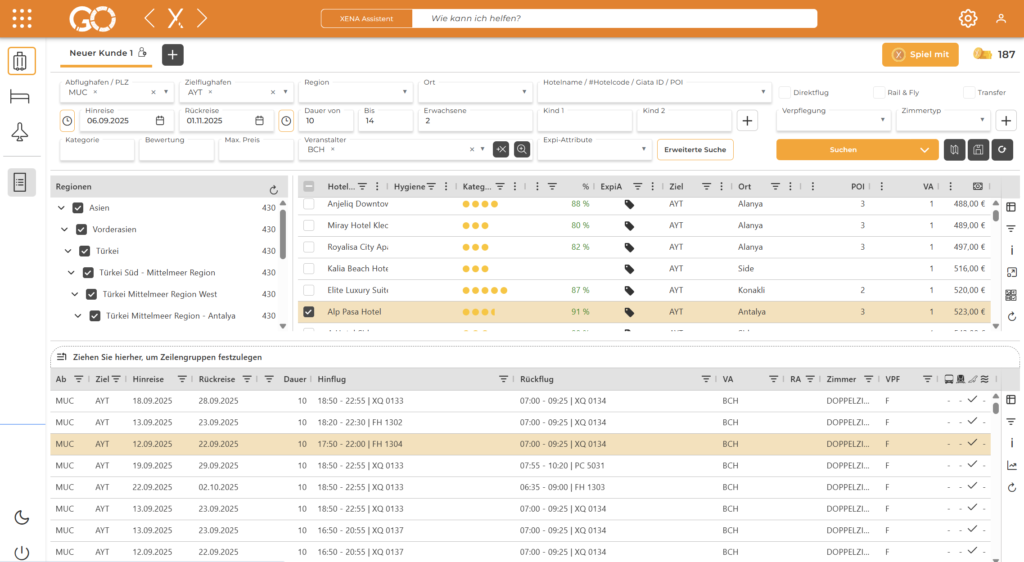Image resolution: width=1024 pixels, height=562 pixels.
Task: Open the package travel suitcase icon in sidebar
Action: point(21,61)
